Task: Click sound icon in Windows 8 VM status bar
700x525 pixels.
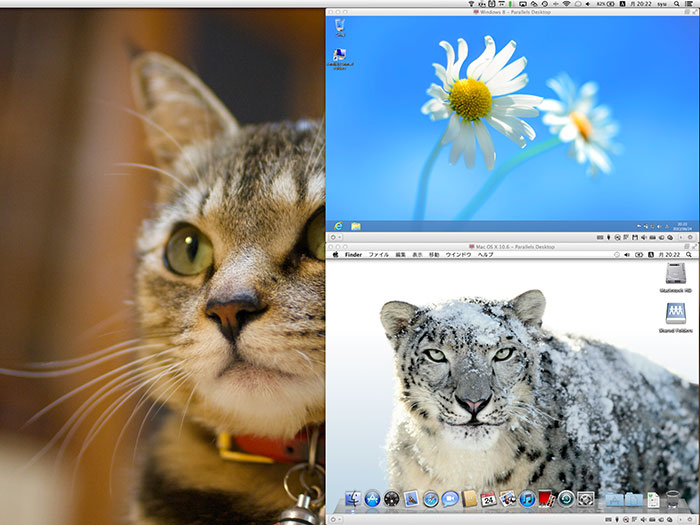Action: pyautogui.click(x=644, y=238)
